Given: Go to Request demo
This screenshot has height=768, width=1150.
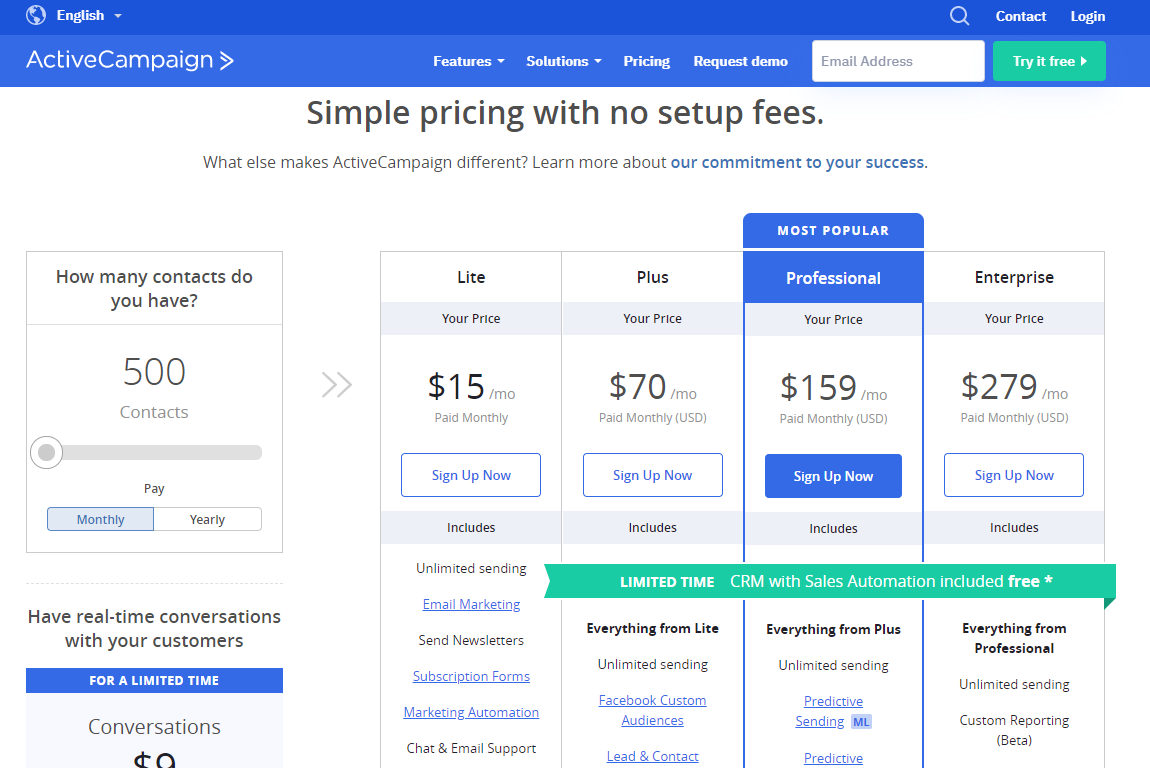Looking at the screenshot, I should pyautogui.click(x=740, y=61).
